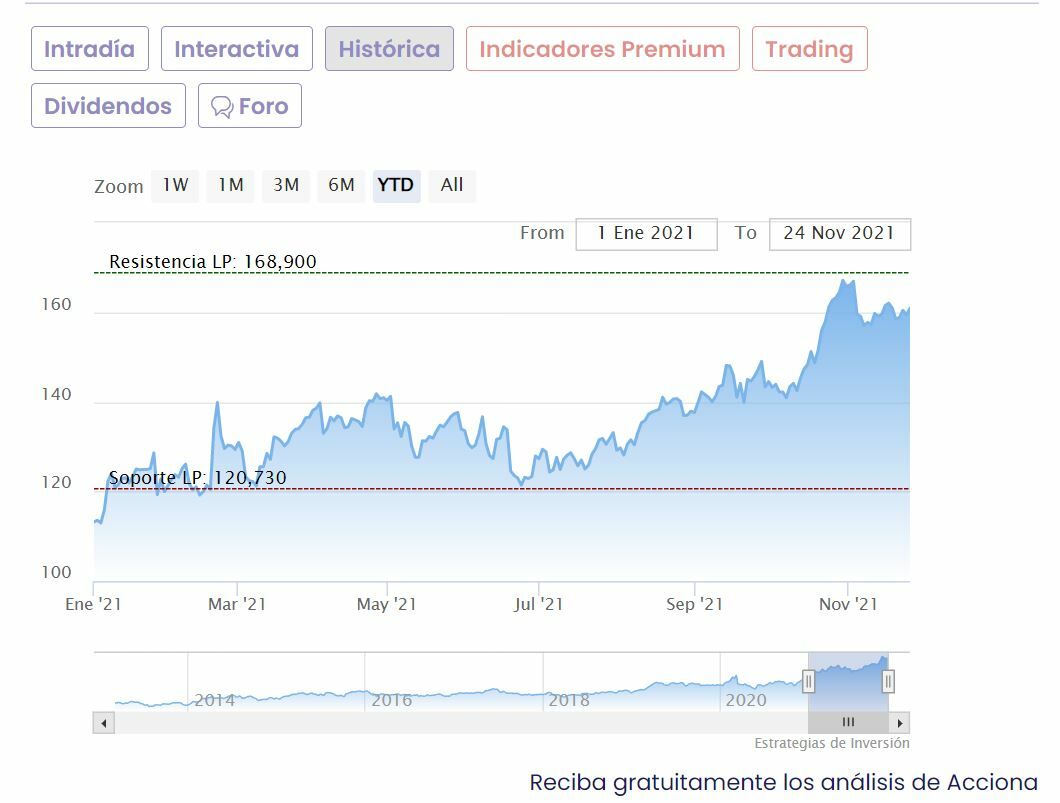Click the From date field
The width and height of the screenshot is (1060, 803).
646,233
